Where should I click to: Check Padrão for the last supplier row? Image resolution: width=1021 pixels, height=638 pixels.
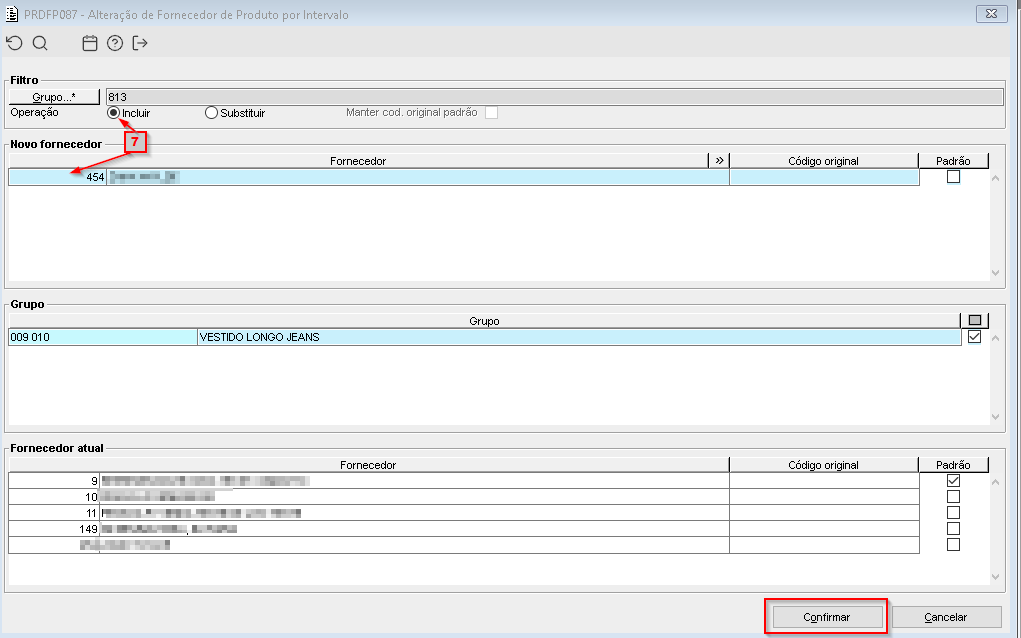953,544
